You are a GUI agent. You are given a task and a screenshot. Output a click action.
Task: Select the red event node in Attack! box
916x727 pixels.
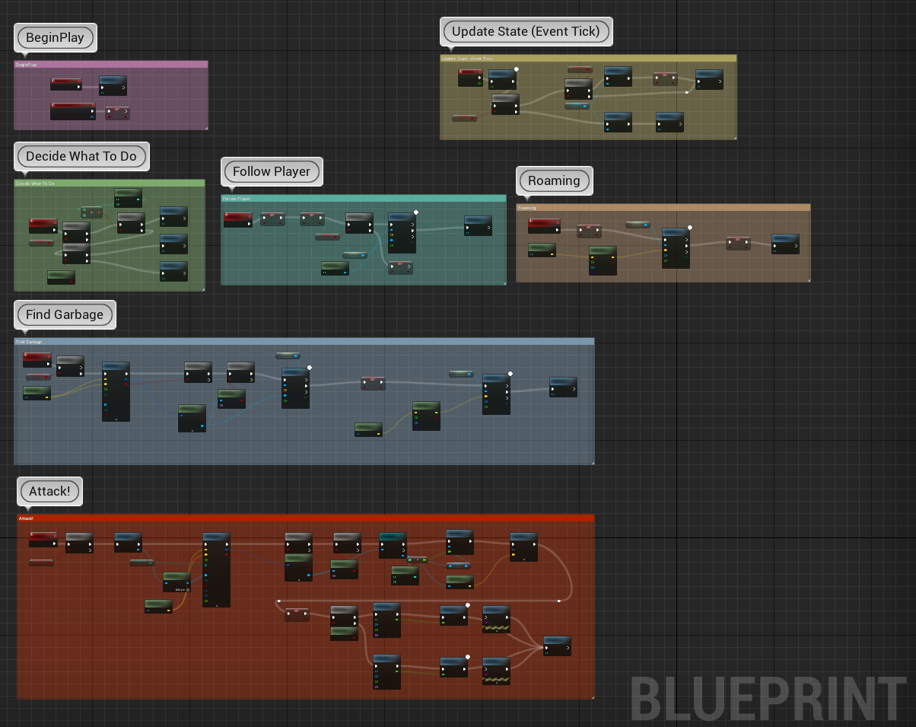[43, 540]
